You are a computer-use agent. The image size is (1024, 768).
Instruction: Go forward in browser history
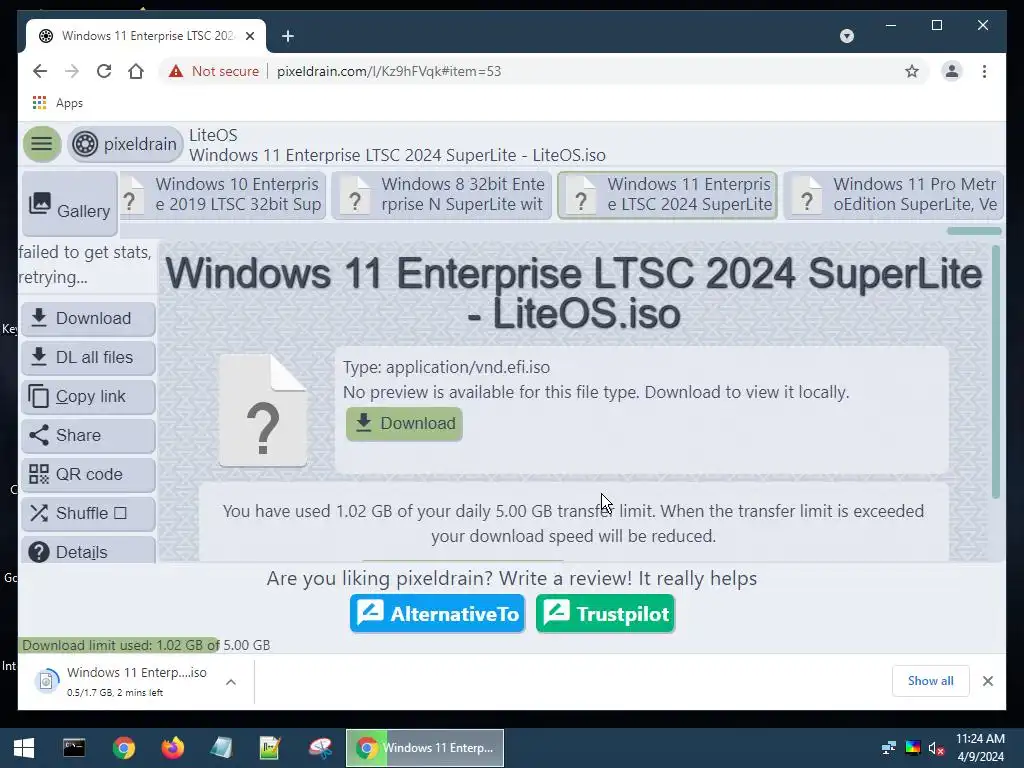(x=72, y=71)
